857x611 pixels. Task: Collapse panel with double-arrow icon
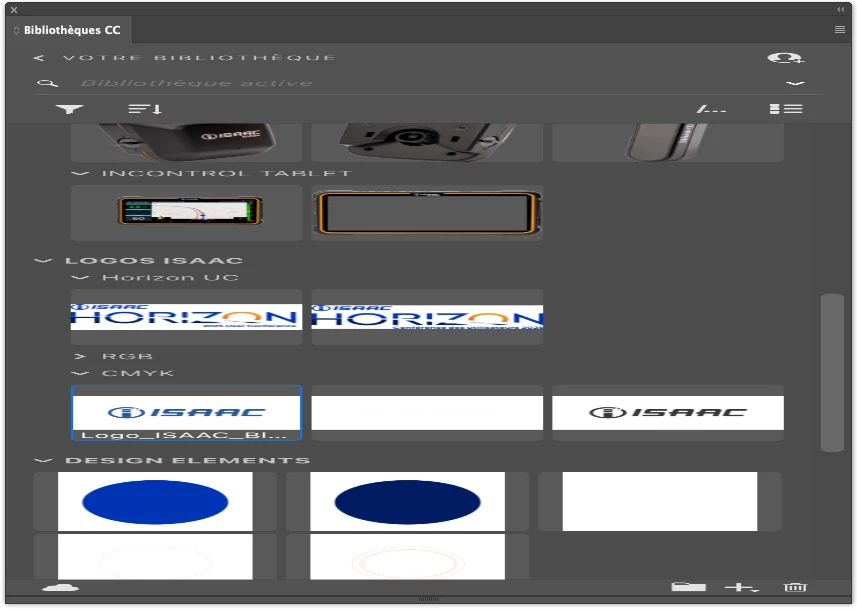point(841,9)
